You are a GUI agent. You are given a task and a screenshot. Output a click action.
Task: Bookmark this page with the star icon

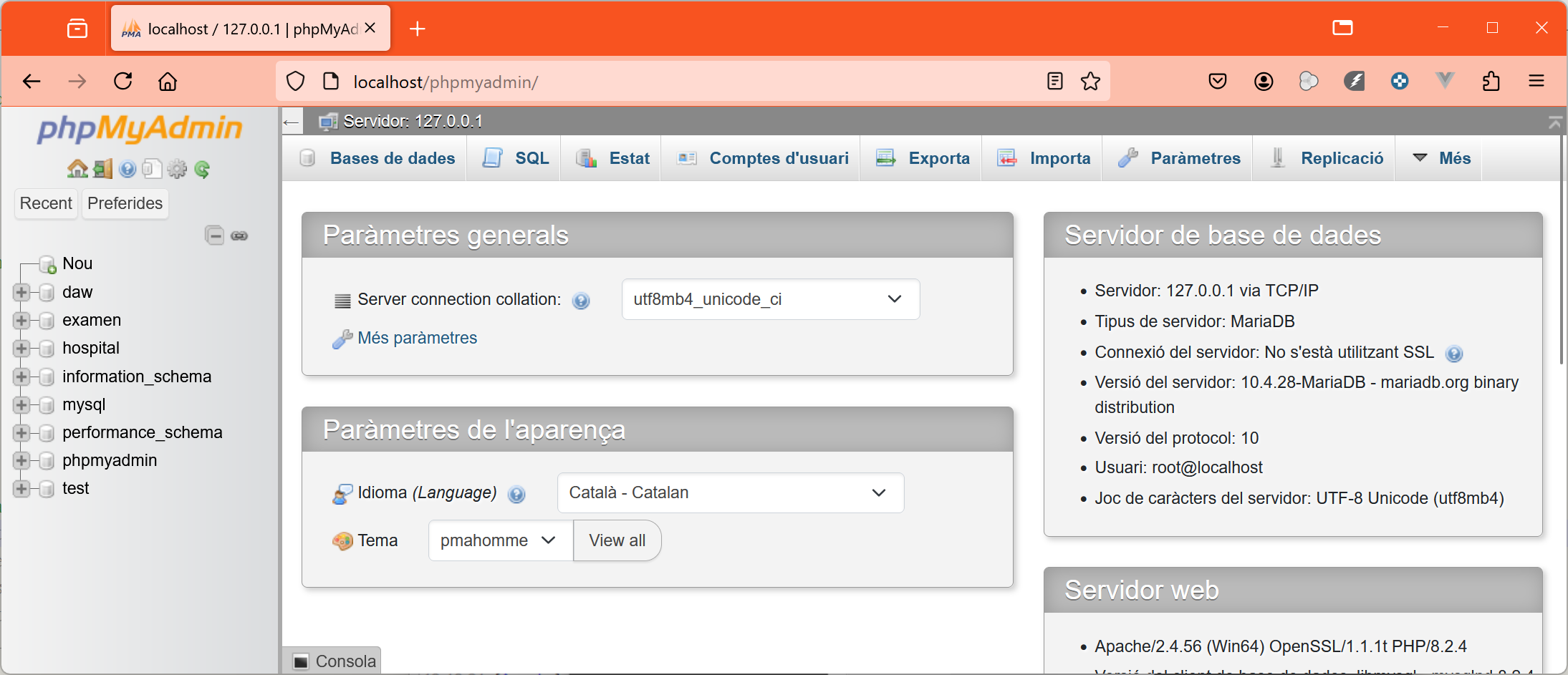tap(1090, 82)
